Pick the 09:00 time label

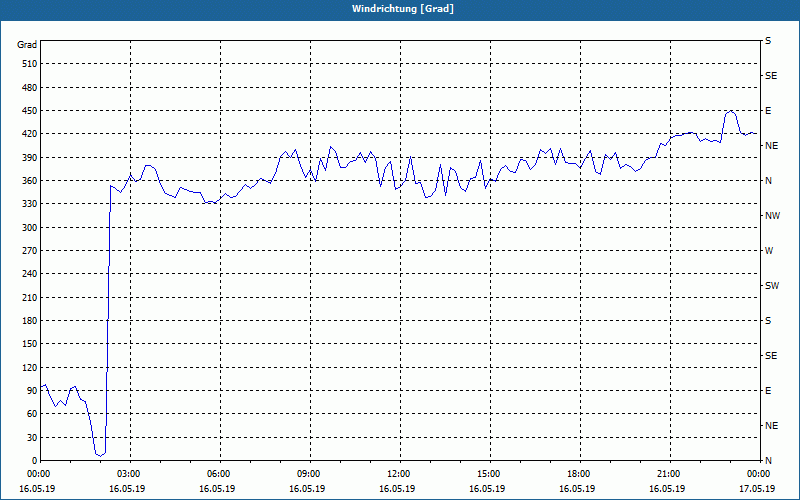coord(307,474)
